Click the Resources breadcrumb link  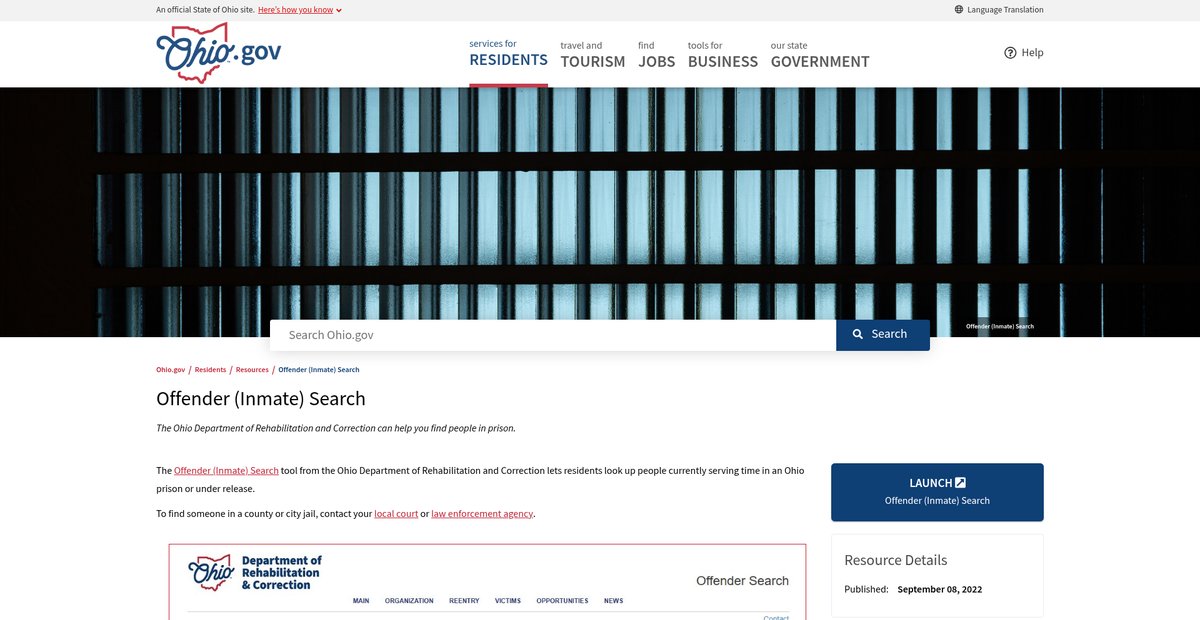coord(252,370)
